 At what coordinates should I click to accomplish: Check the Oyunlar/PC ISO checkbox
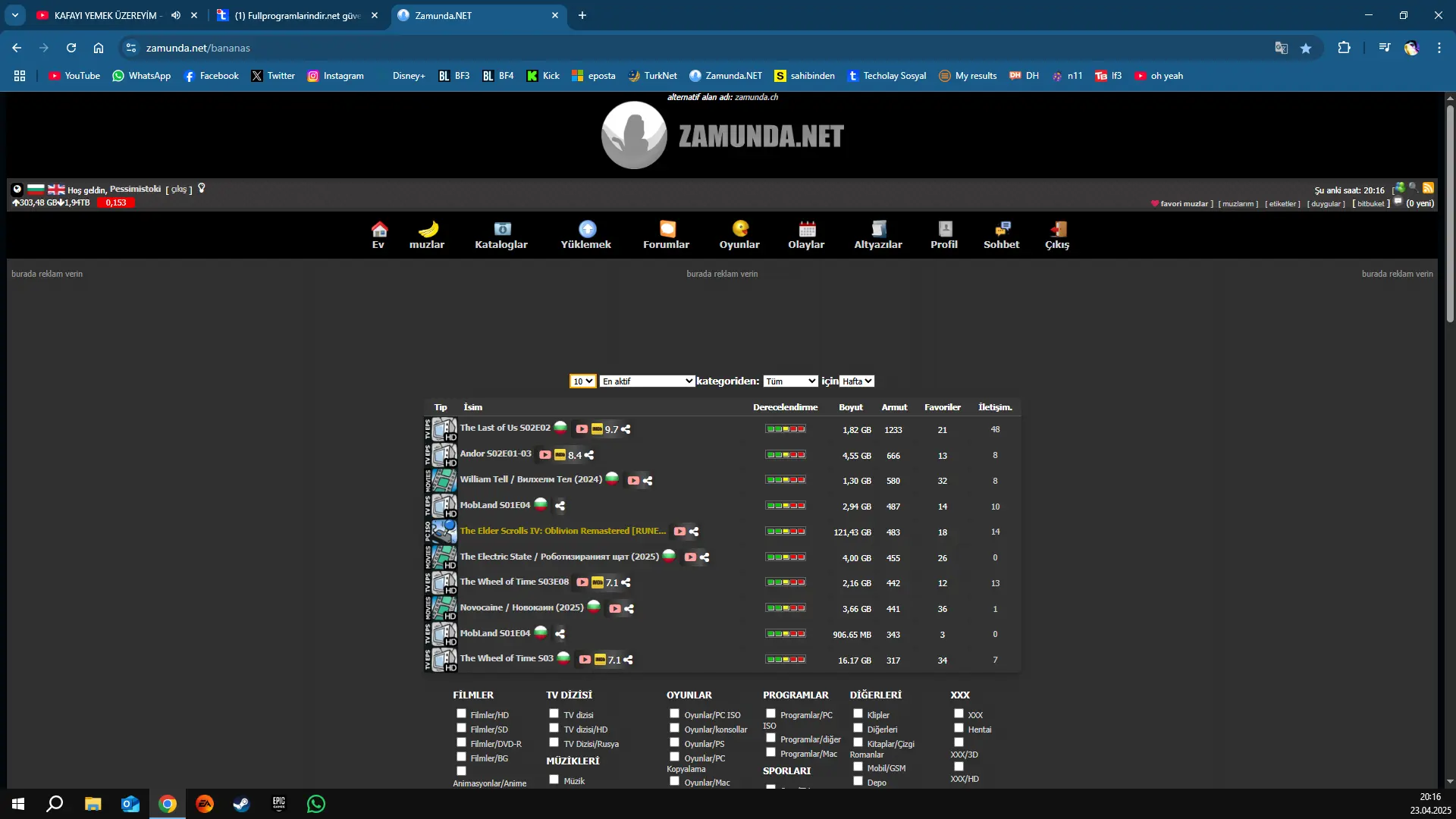pos(675,714)
